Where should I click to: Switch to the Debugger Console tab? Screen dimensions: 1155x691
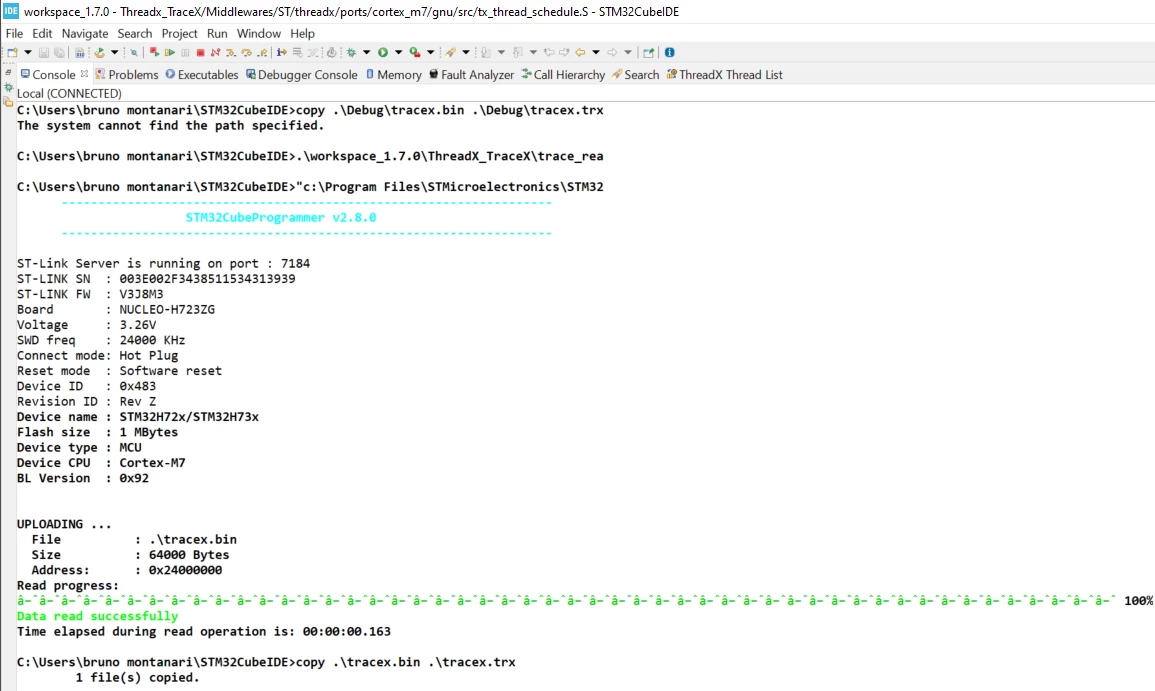pos(301,74)
